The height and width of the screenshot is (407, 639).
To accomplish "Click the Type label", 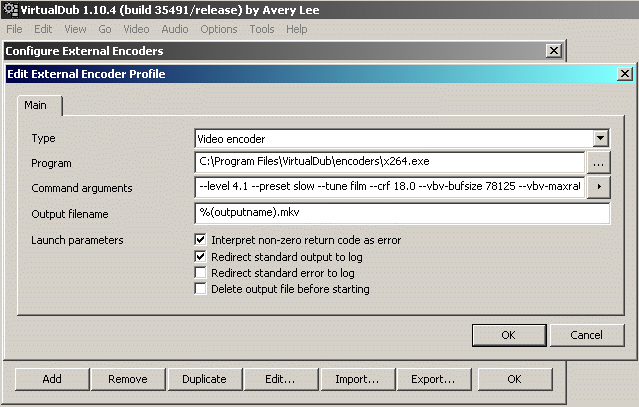I will [43, 139].
